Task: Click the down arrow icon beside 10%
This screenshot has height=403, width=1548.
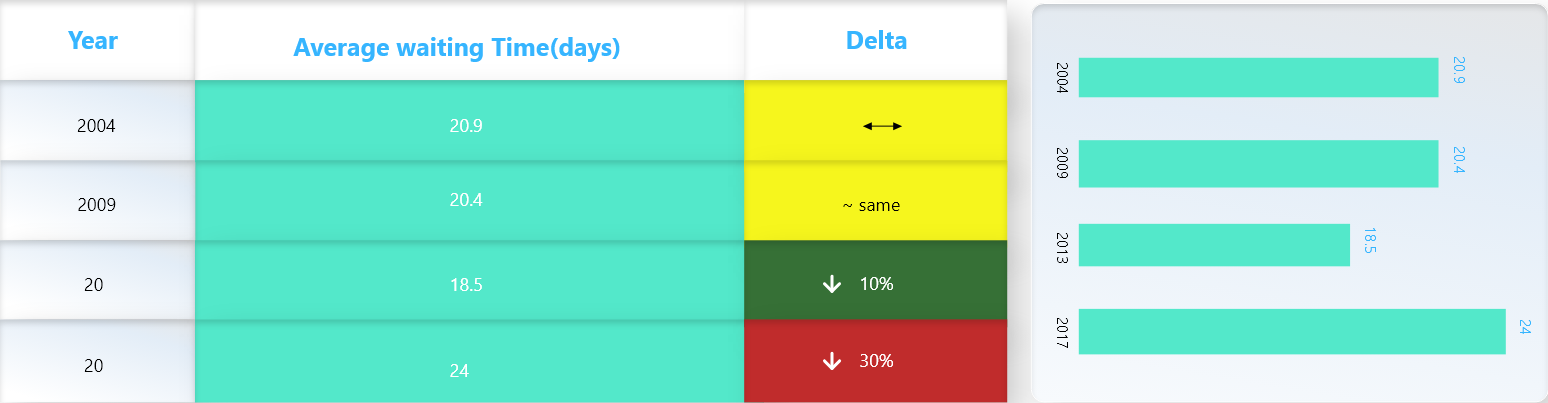Action: (x=831, y=284)
